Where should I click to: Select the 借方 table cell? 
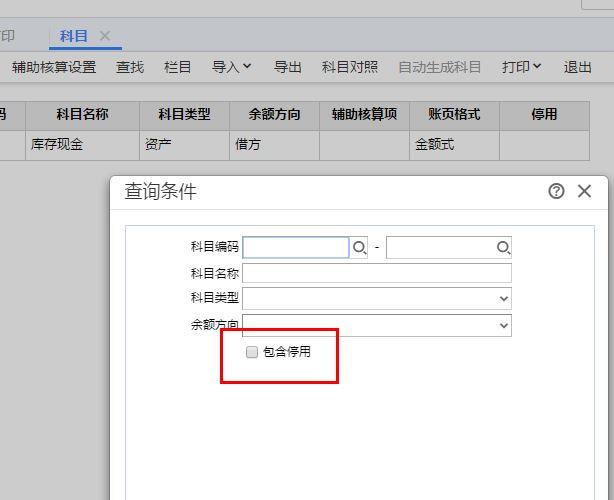[x=274, y=145]
